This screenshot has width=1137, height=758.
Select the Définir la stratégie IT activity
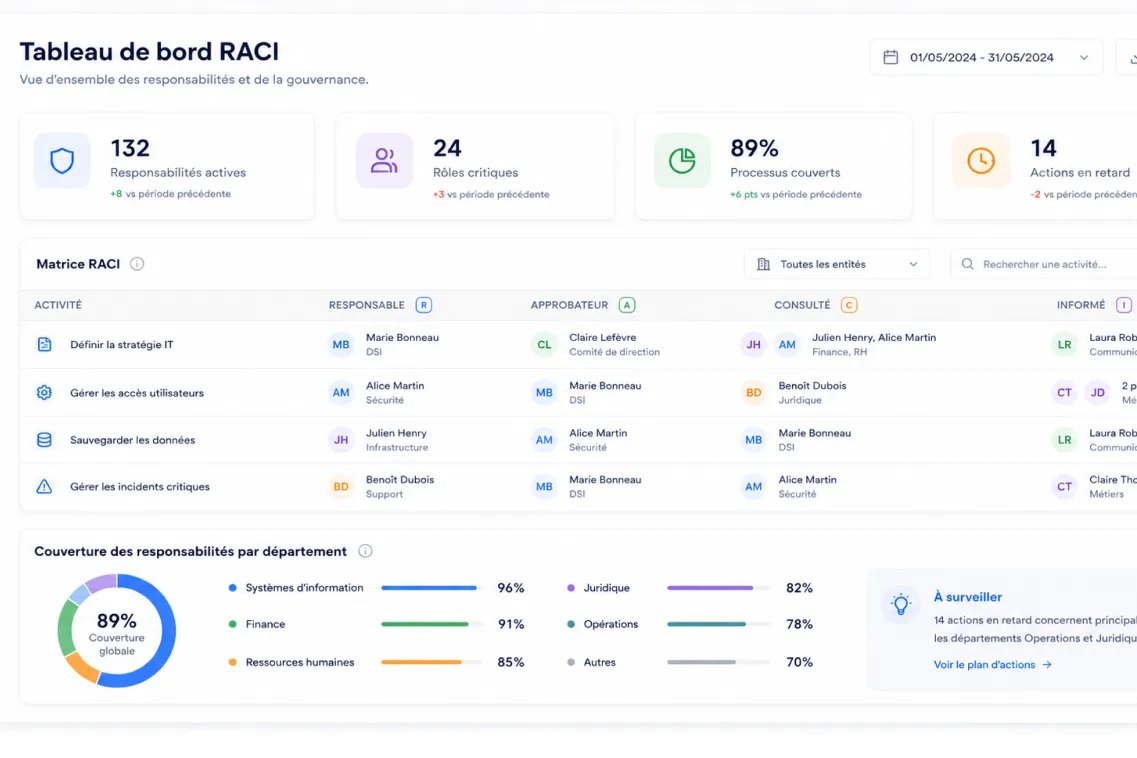122,345
